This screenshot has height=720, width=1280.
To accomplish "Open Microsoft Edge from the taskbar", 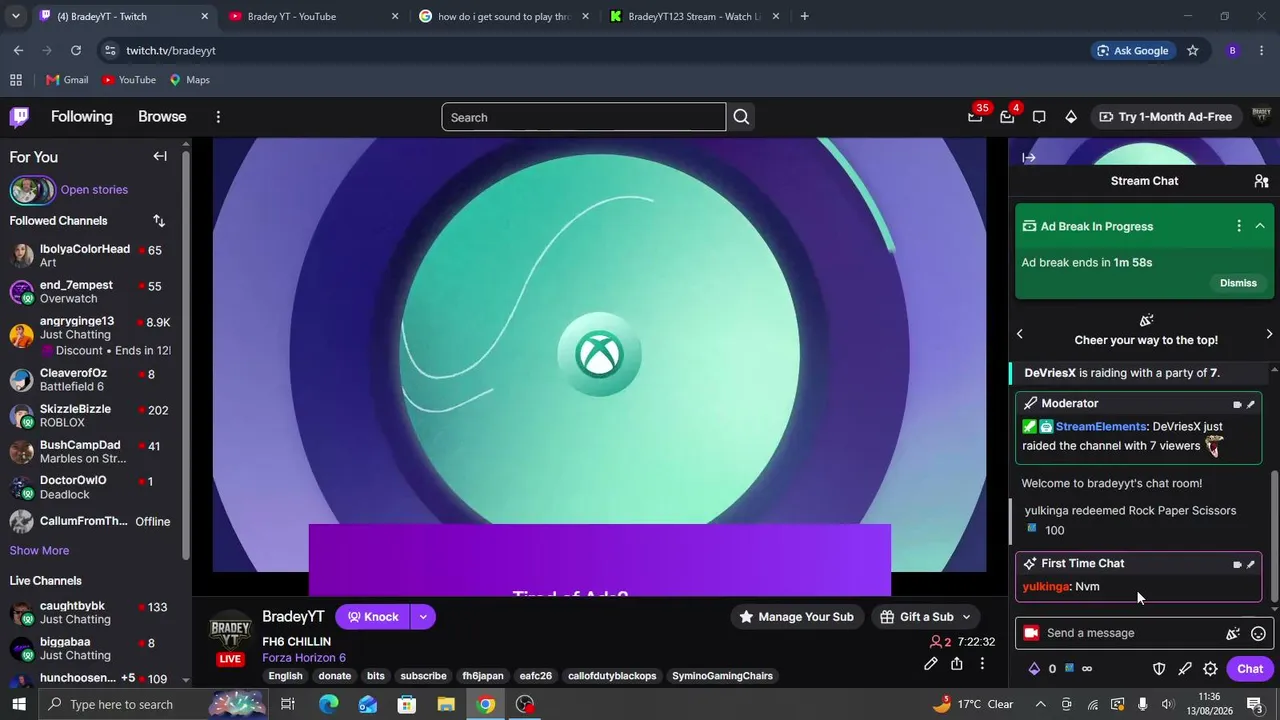I will pyautogui.click(x=329, y=704).
